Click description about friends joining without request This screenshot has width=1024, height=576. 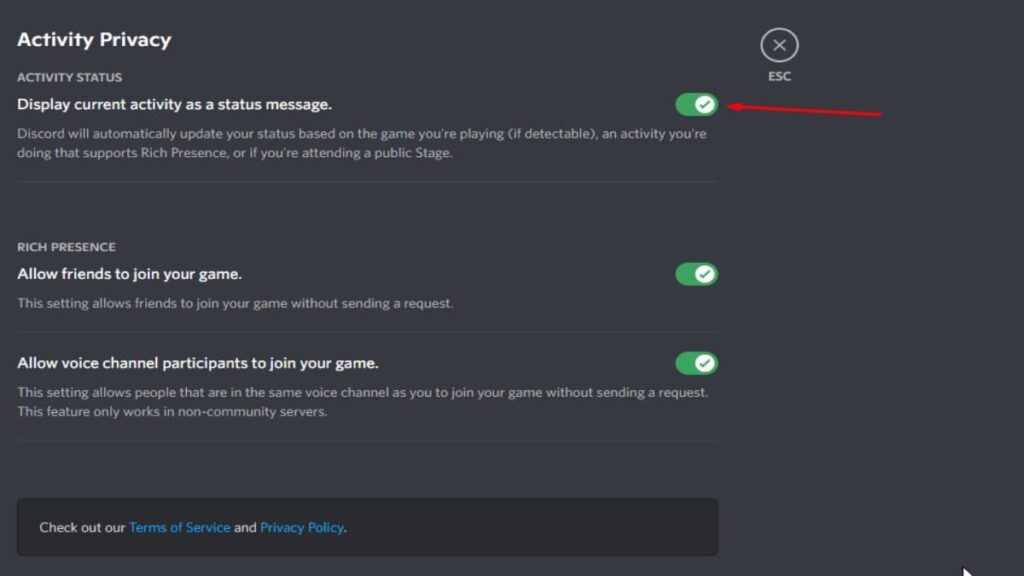(x=235, y=303)
